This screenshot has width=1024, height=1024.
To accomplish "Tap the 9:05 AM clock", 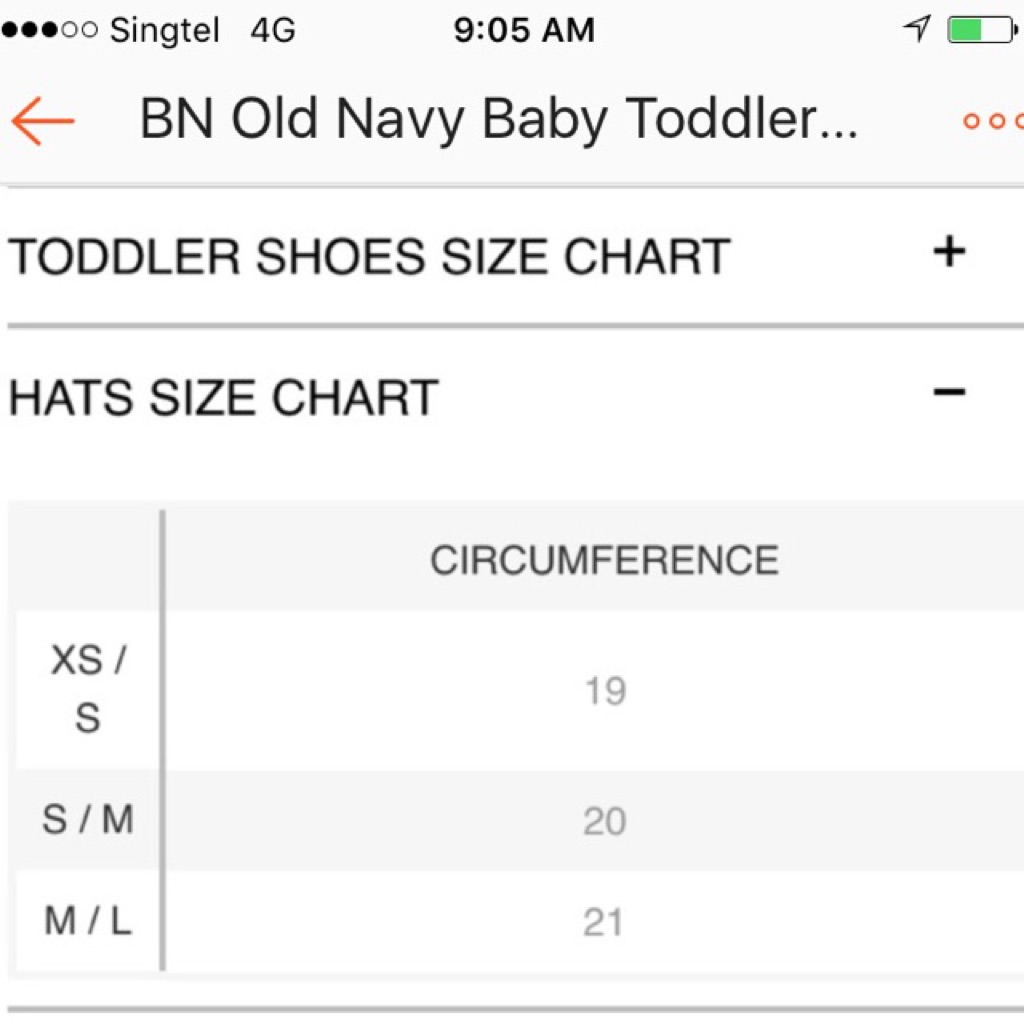I will tap(524, 30).
